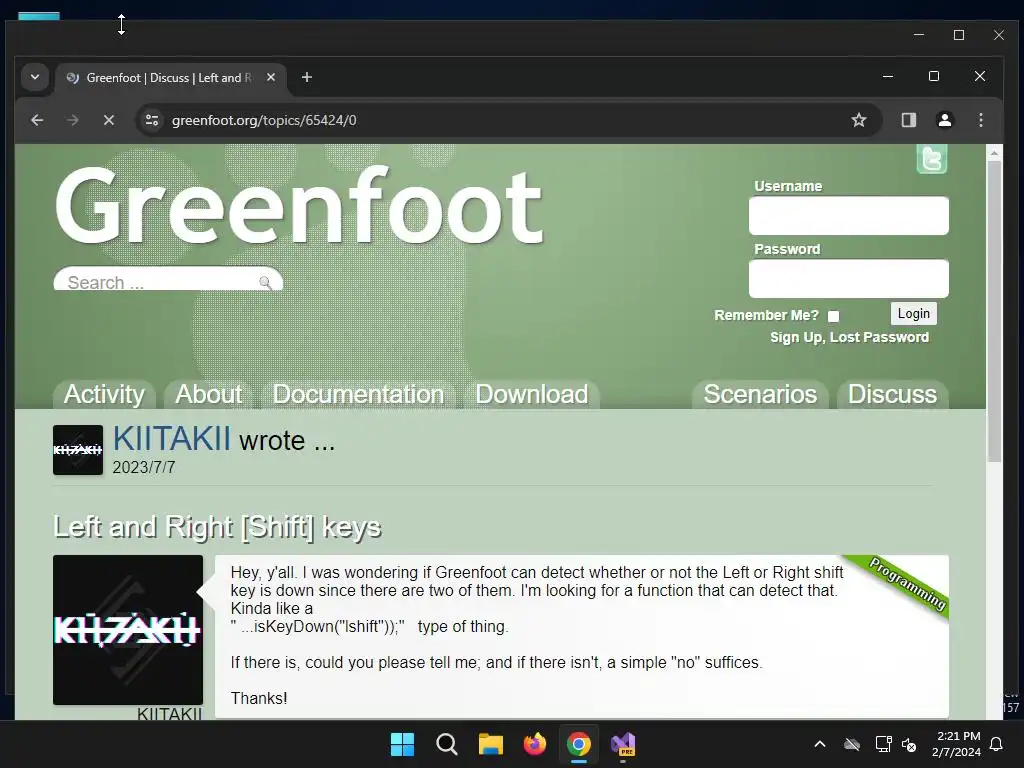Go back with the browser back arrow
The image size is (1024, 768).
37,120
